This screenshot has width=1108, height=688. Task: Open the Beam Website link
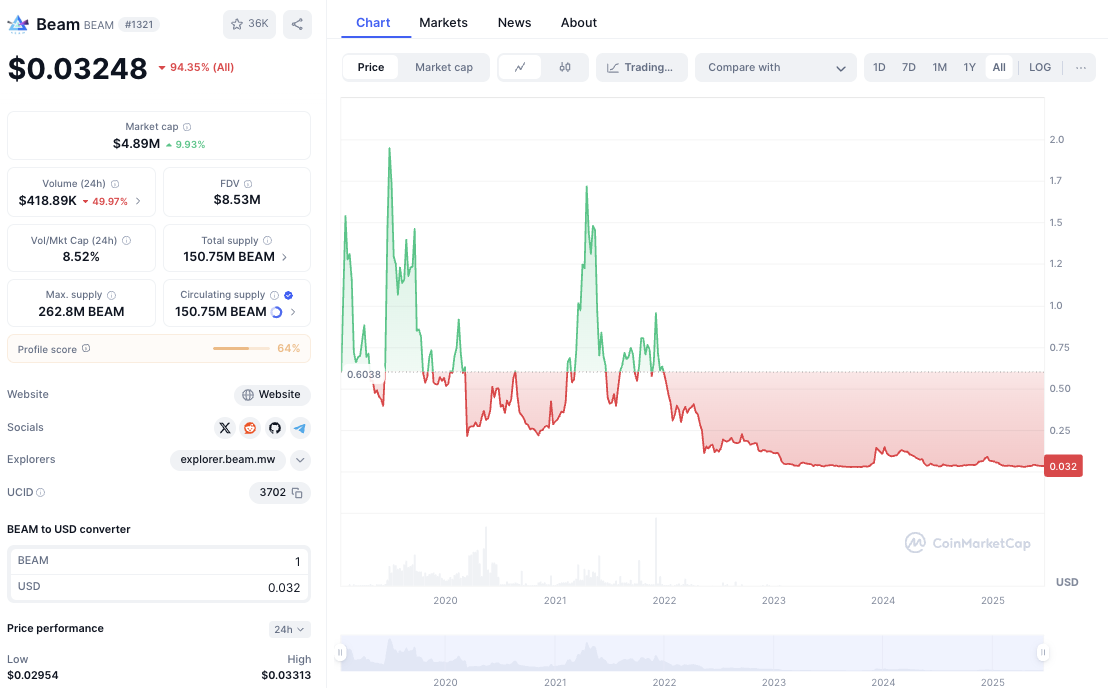(x=272, y=395)
